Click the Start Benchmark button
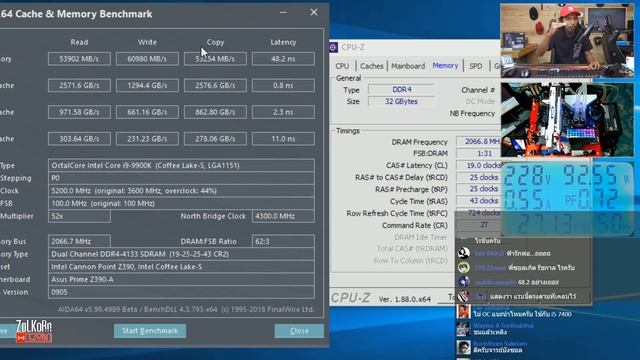 click(150, 331)
